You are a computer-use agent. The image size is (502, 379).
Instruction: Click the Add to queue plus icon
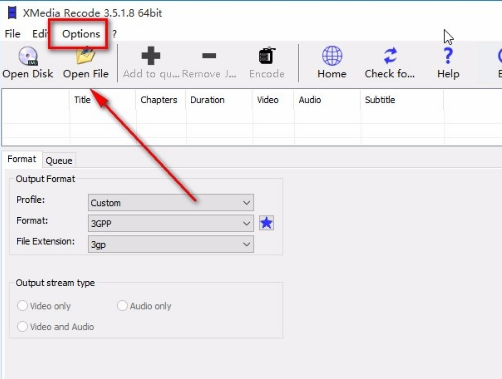pyautogui.click(x=151, y=56)
